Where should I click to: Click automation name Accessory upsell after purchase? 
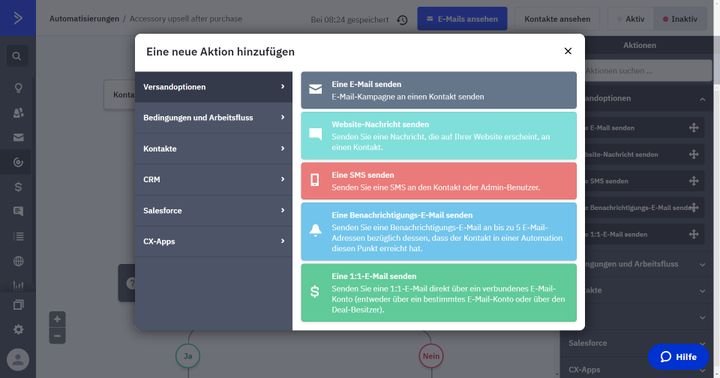coord(186,19)
